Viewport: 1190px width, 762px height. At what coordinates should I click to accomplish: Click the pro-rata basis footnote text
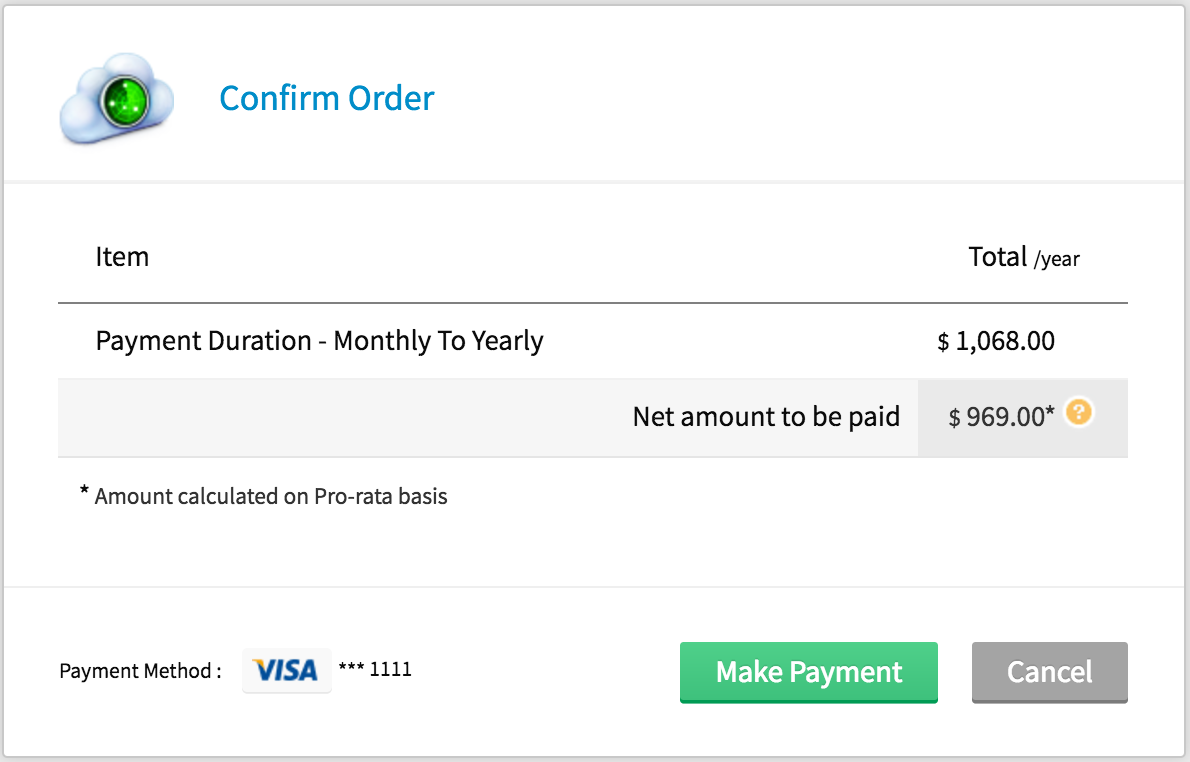271,496
